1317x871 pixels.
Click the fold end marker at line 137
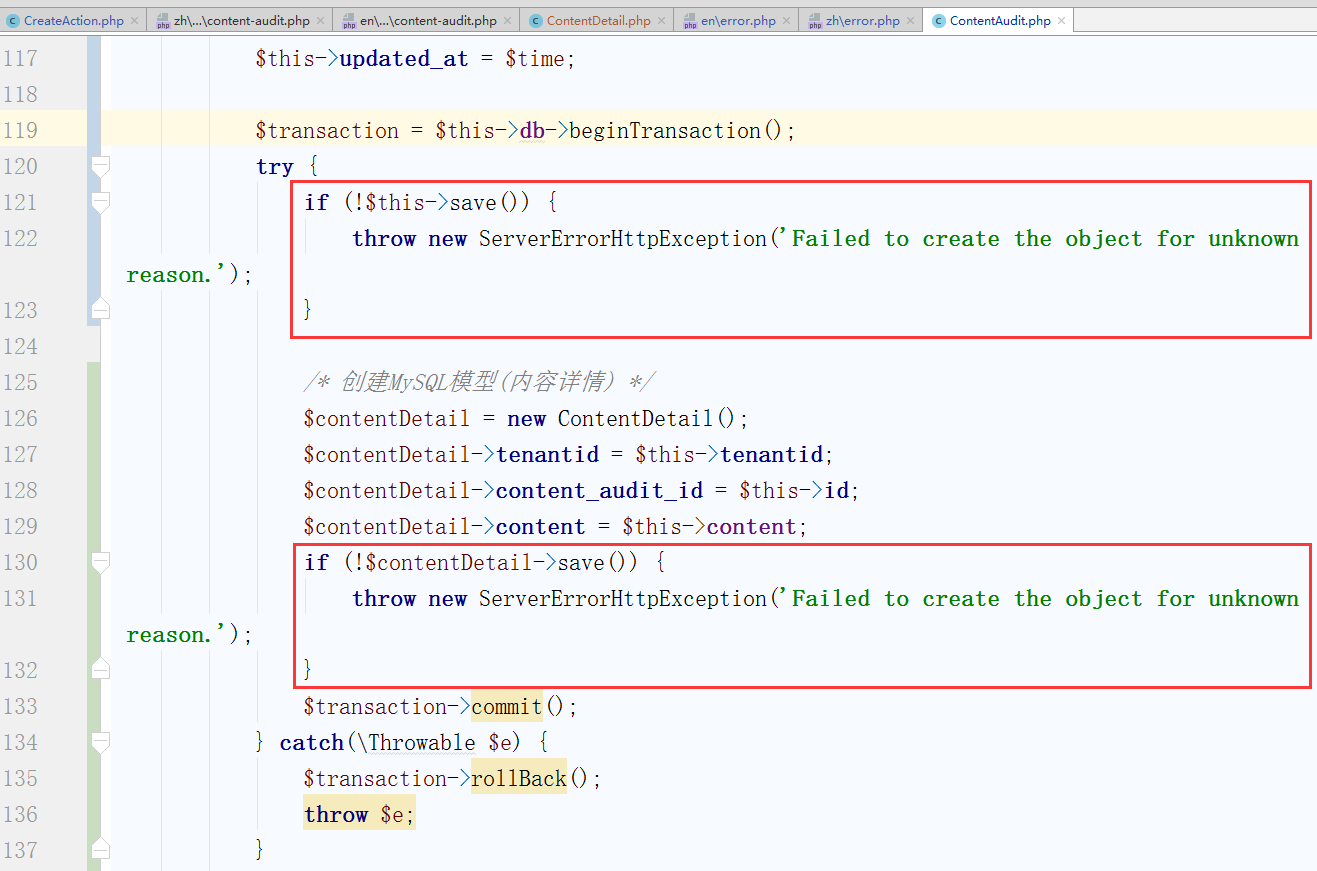[100, 850]
